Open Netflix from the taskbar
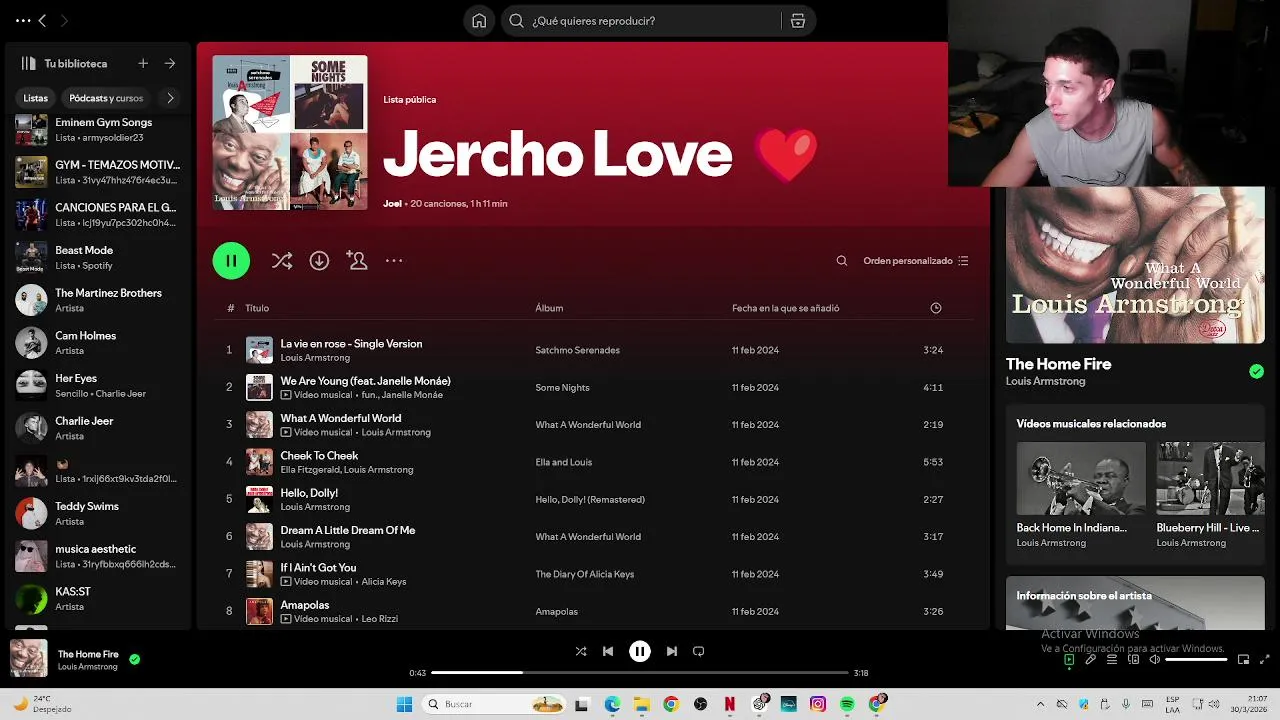This screenshot has width=1280, height=720. (730, 704)
